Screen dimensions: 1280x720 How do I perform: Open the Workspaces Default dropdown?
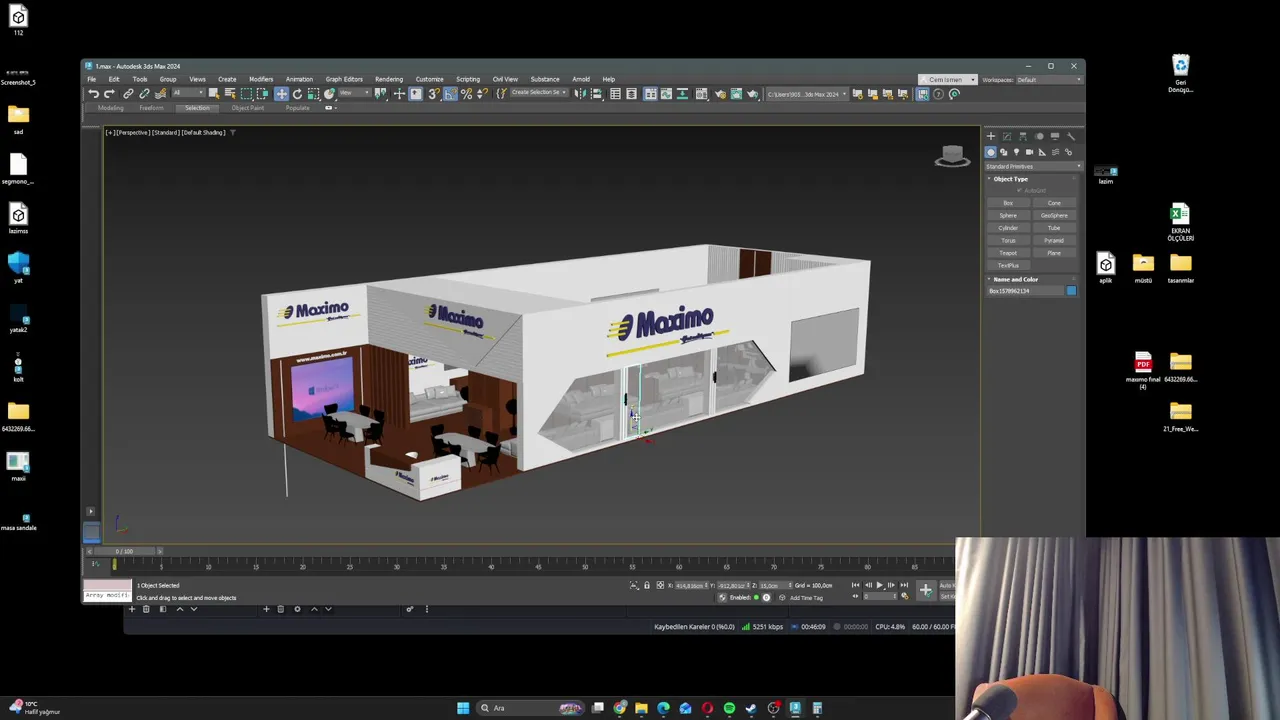[1049, 80]
